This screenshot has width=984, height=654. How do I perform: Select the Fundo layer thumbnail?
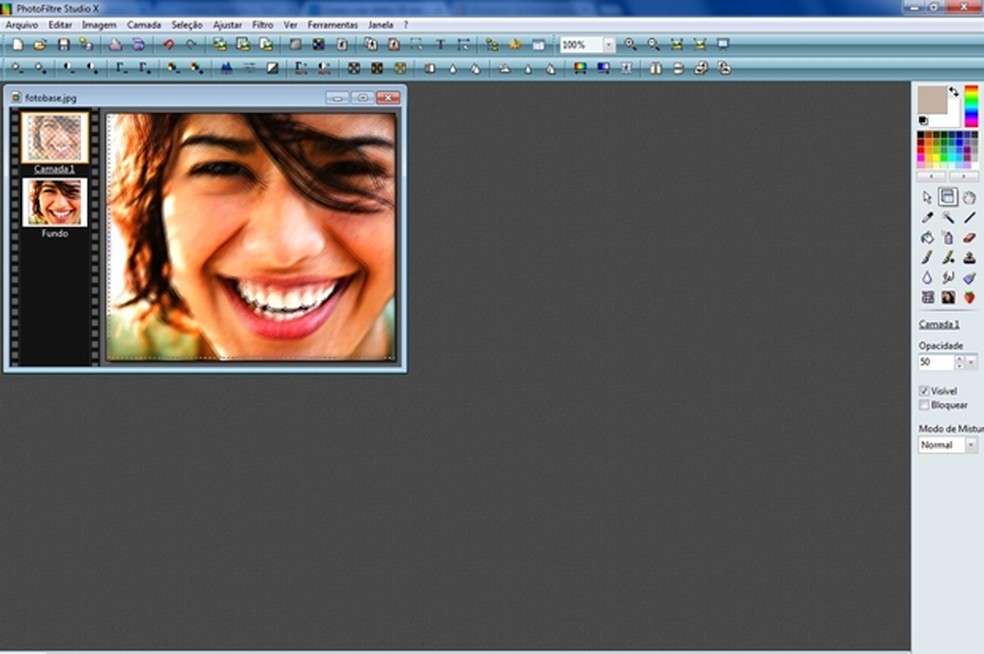pyautogui.click(x=55, y=202)
